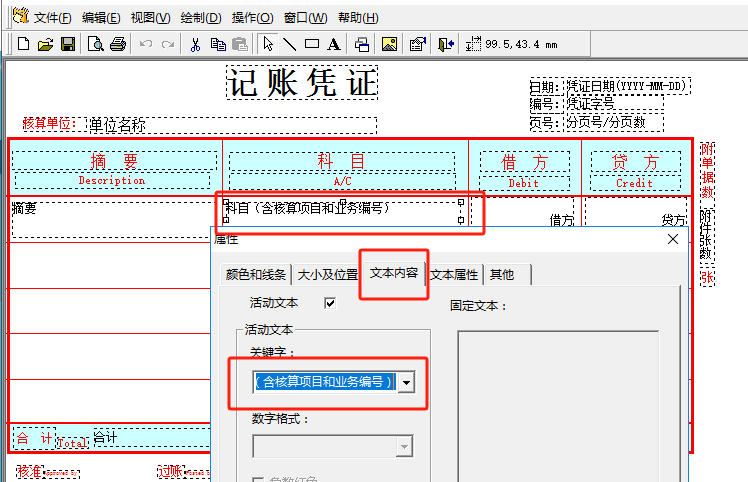
Task: Click inside the 固定文本 text box
Action: point(557,400)
